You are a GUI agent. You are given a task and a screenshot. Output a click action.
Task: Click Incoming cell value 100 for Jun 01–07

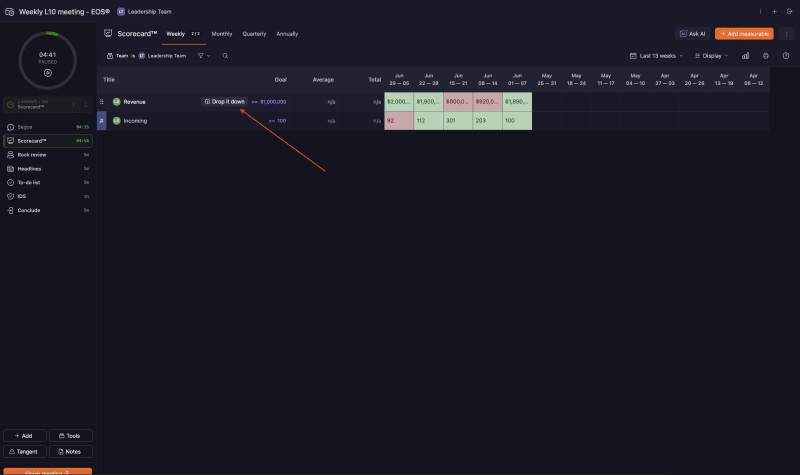[517, 120]
